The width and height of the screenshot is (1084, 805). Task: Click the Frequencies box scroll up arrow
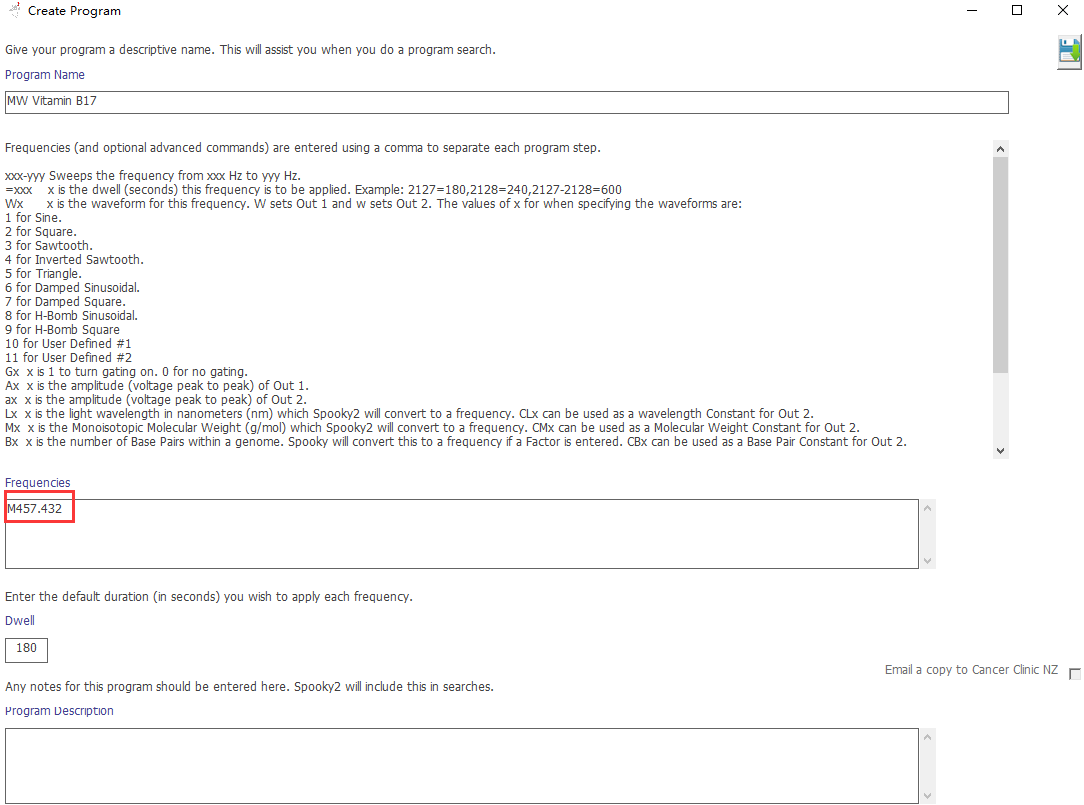pyautogui.click(x=927, y=509)
